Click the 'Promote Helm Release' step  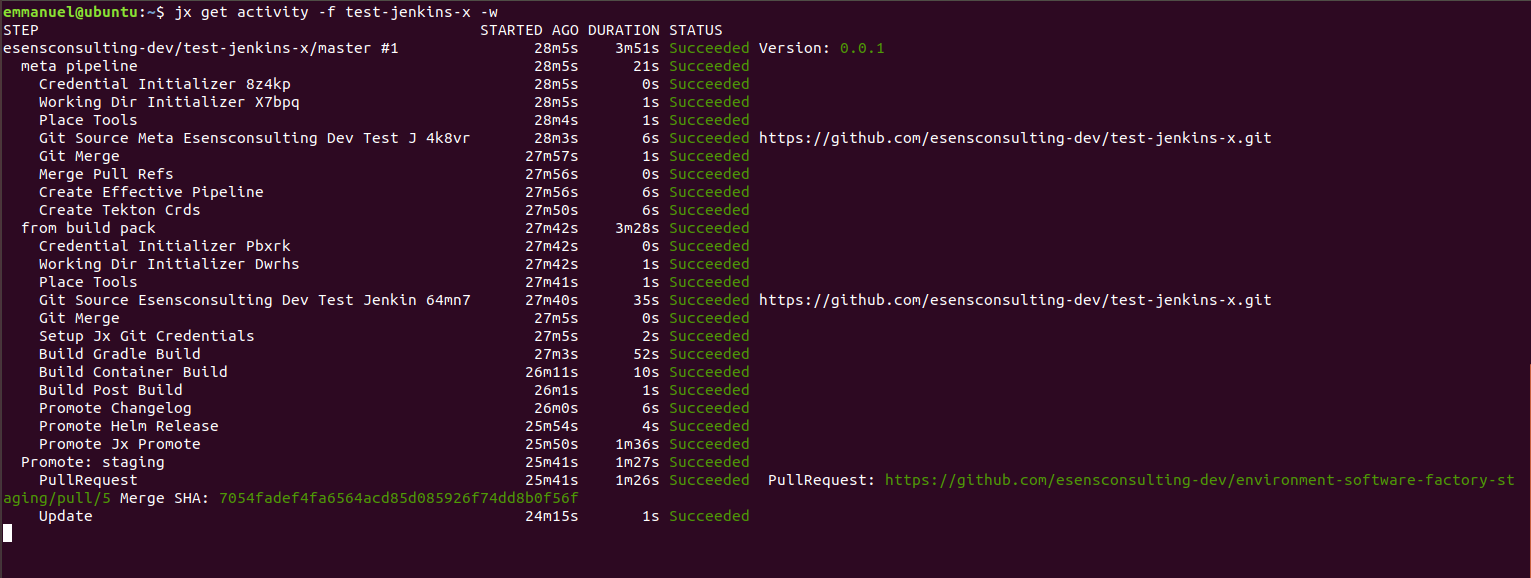pos(129,426)
